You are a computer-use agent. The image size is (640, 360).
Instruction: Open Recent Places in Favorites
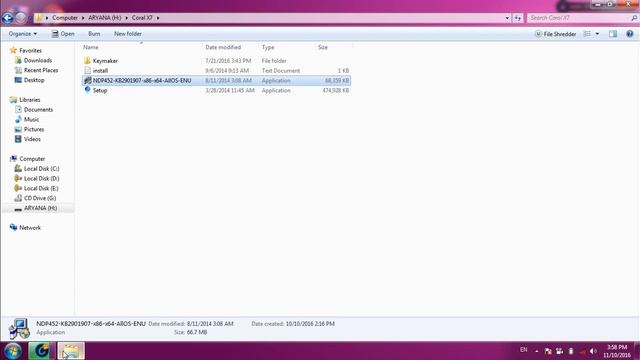coord(41,70)
